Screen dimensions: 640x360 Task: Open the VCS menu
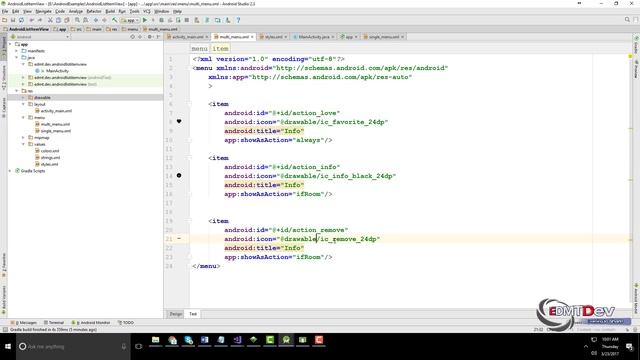(147, 11)
